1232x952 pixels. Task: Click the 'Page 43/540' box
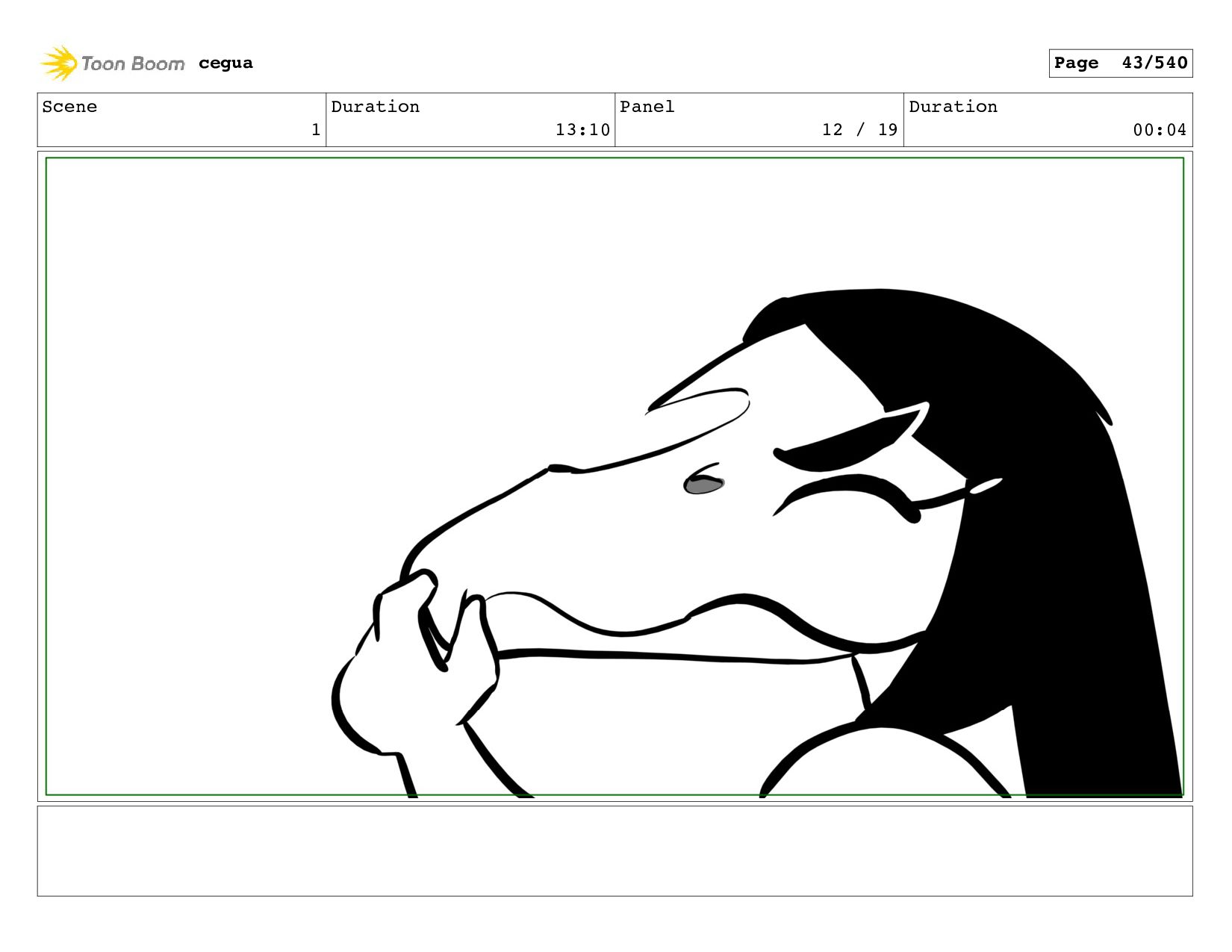1120,63
